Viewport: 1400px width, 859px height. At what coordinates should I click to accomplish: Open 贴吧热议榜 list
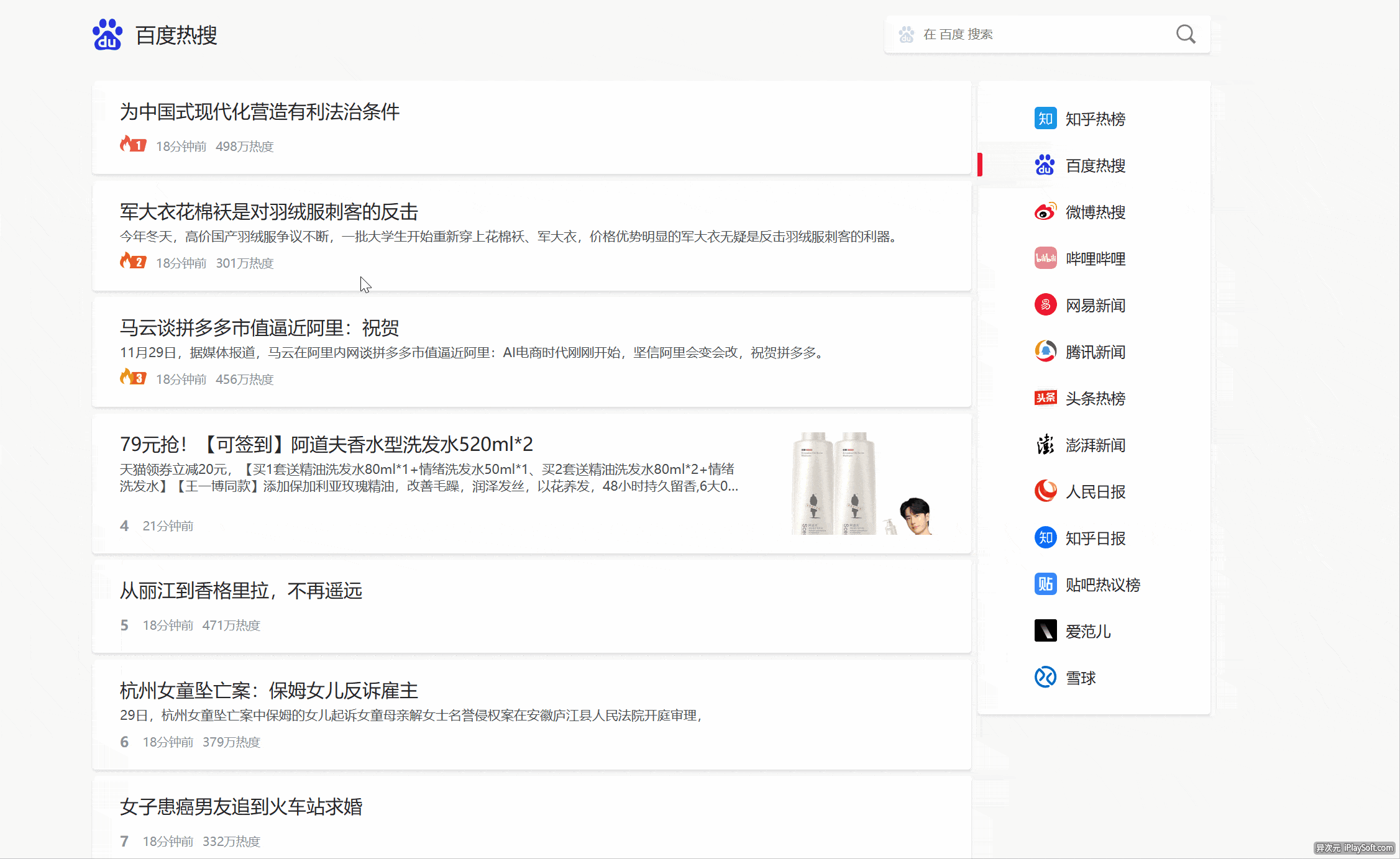coord(1102,585)
